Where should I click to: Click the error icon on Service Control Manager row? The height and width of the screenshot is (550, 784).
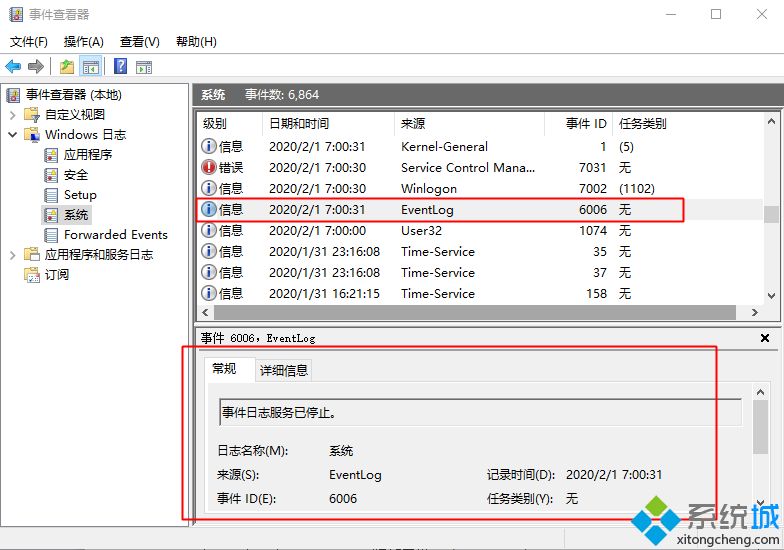coord(208,167)
